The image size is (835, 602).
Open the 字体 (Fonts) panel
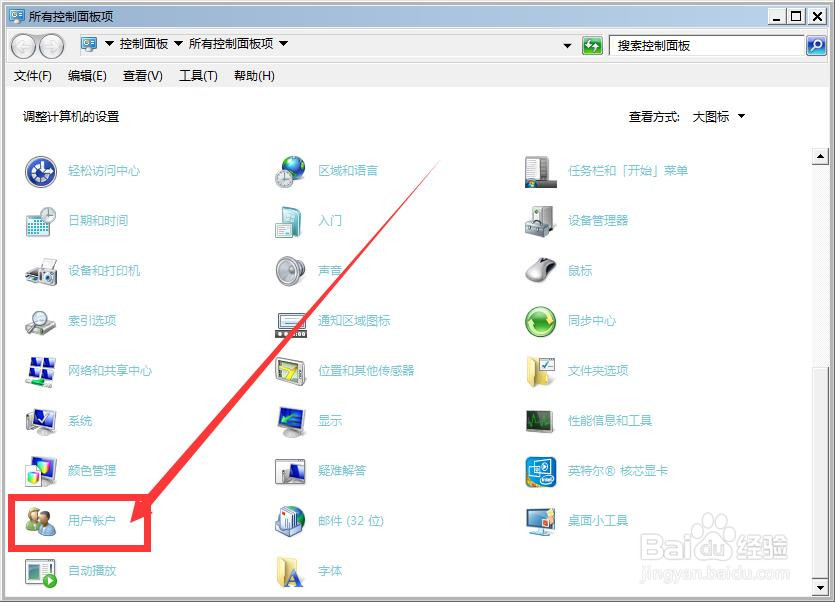(x=328, y=570)
